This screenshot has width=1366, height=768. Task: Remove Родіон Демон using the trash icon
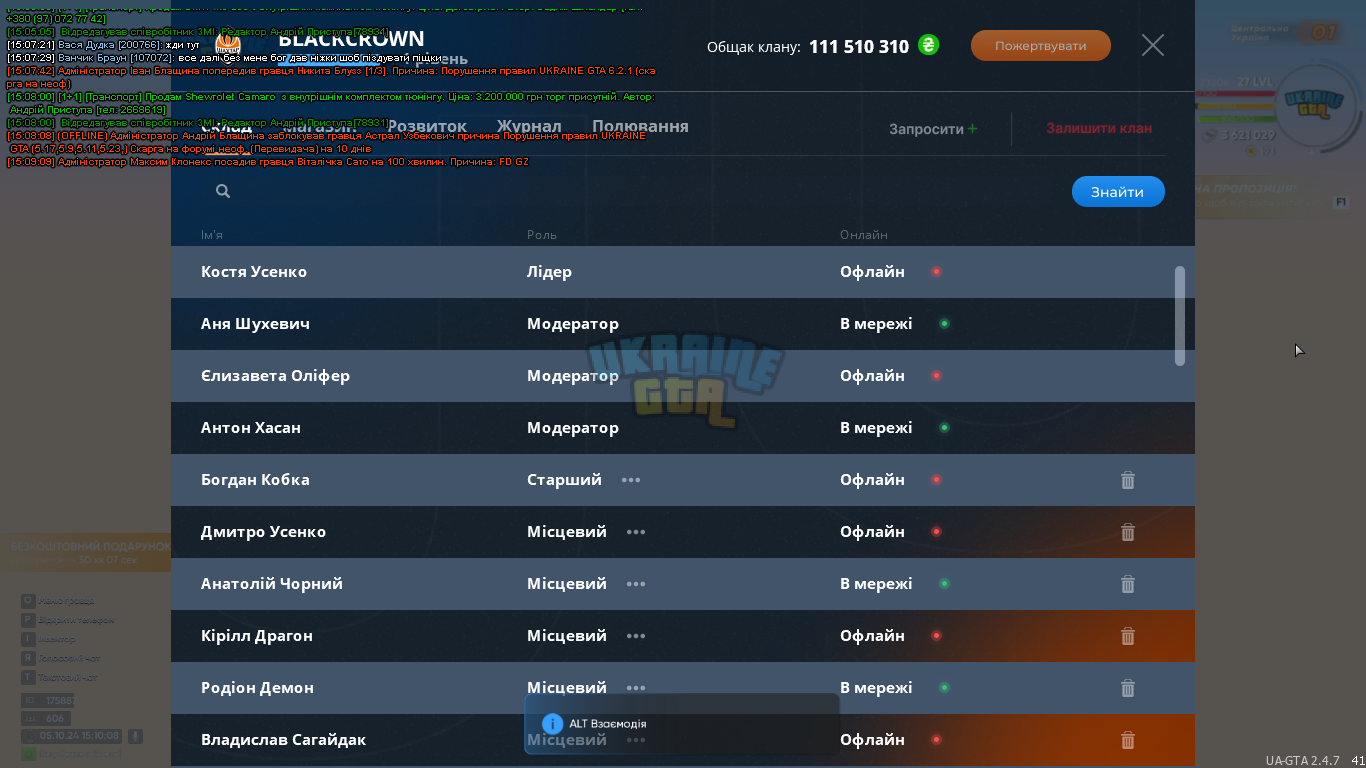coord(1128,688)
